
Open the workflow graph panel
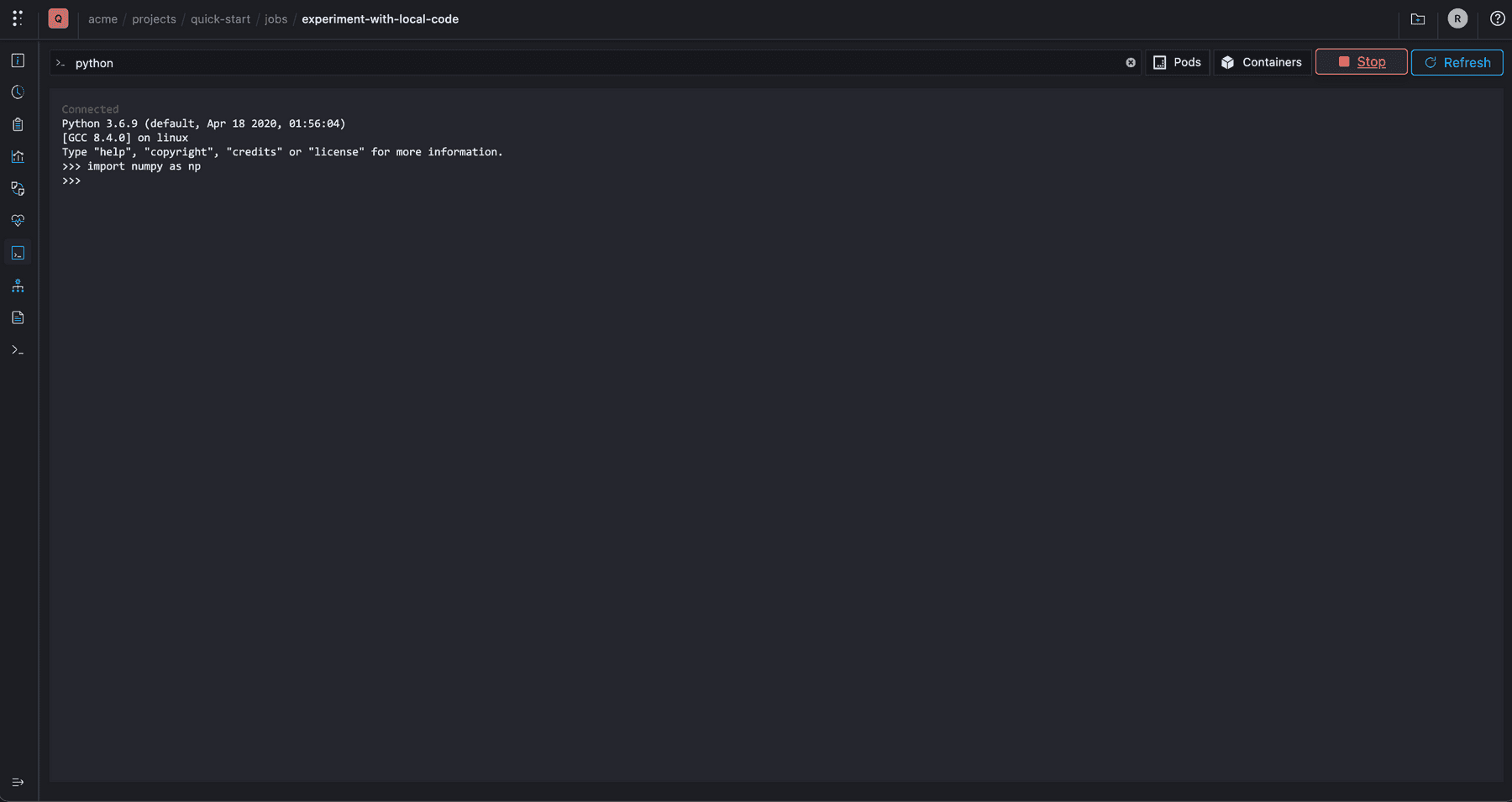click(17, 285)
